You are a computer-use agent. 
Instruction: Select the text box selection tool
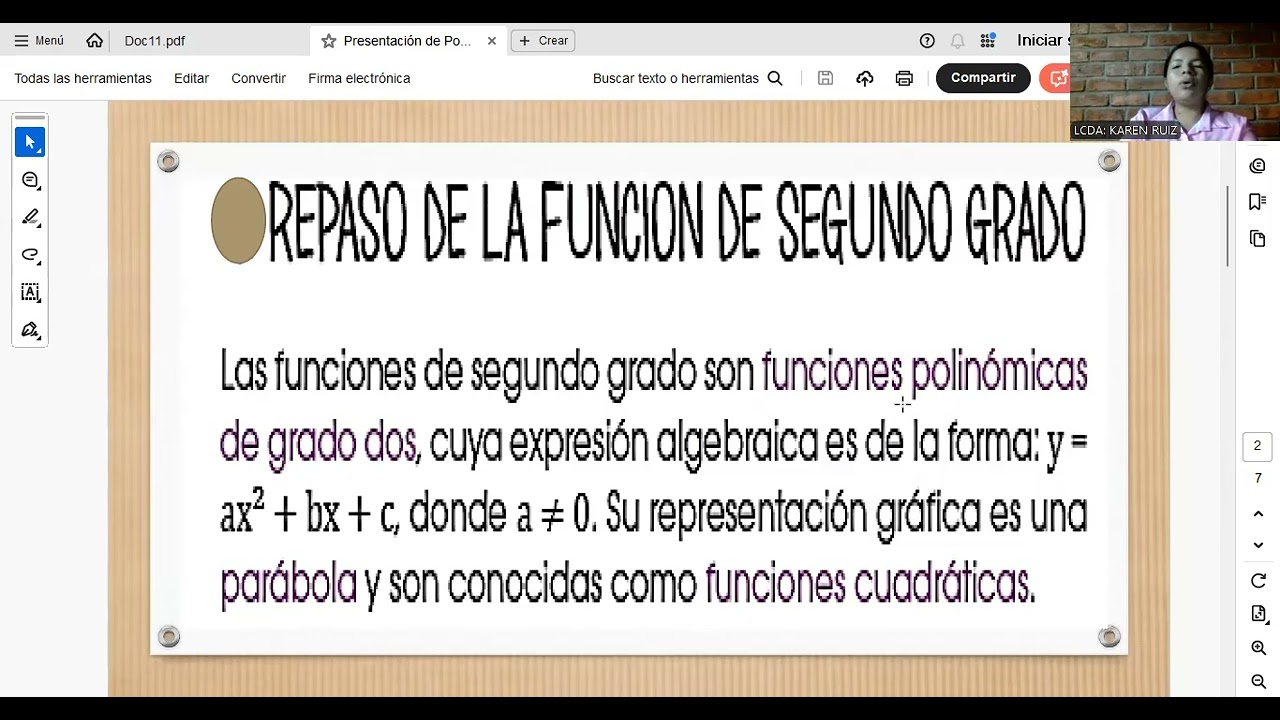pos(30,292)
